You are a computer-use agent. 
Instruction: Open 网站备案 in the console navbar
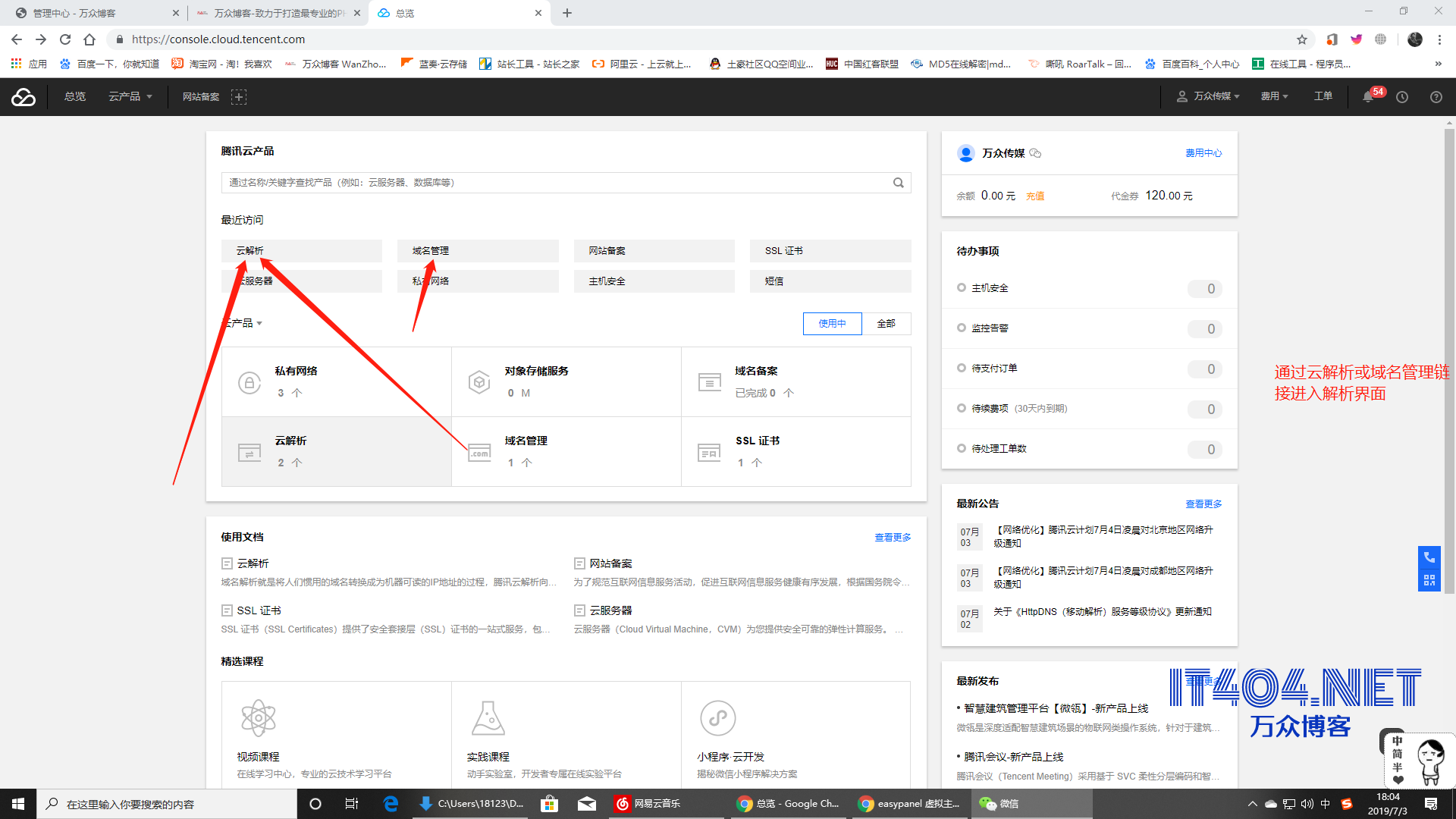click(x=200, y=96)
